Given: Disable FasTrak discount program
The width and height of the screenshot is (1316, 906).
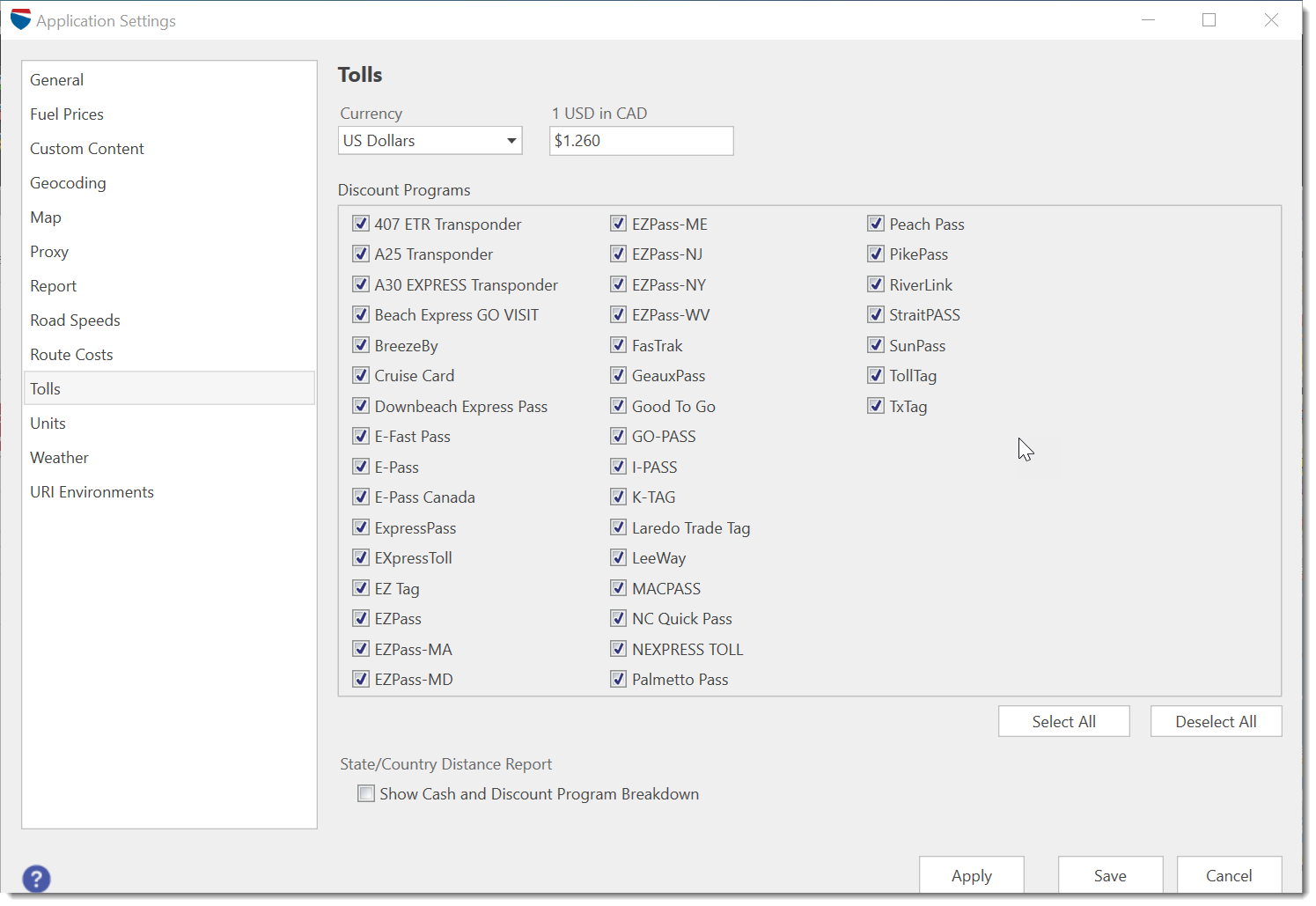Looking at the screenshot, I should click(x=619, y=345).
